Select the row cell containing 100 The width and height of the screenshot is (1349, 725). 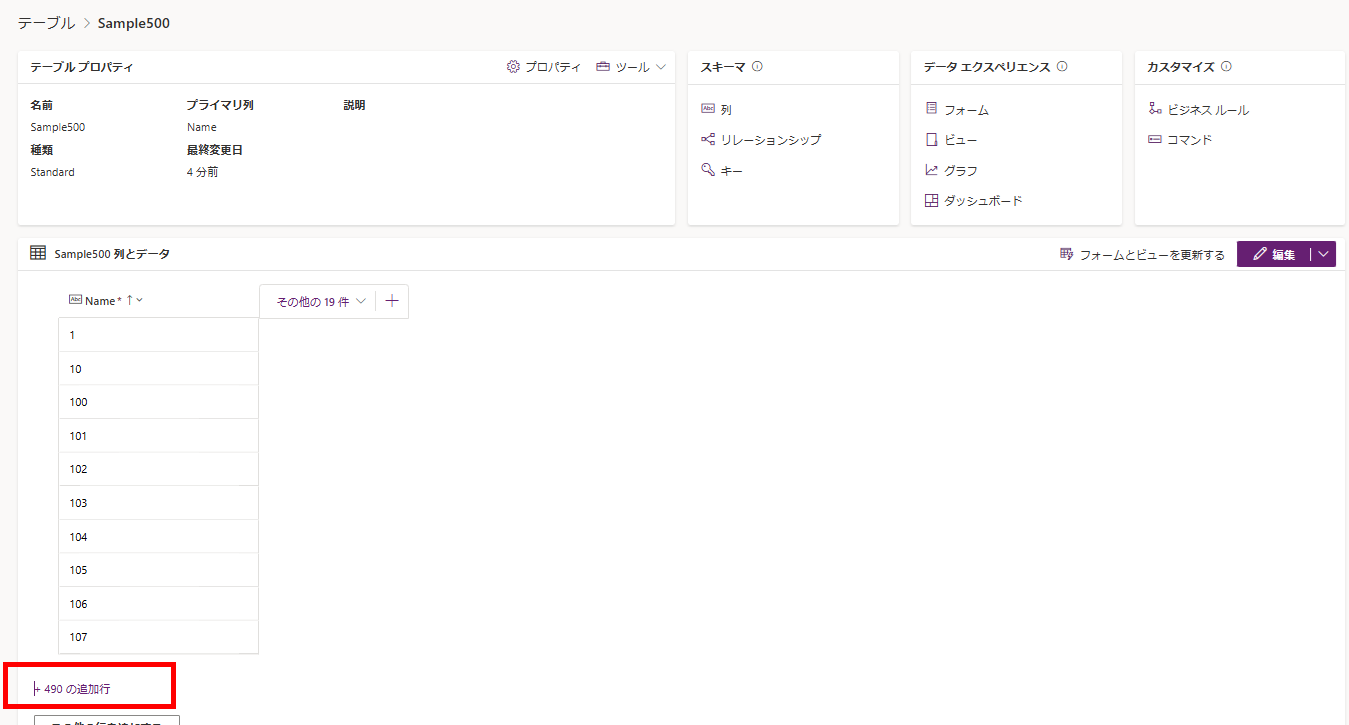point(158,402)
